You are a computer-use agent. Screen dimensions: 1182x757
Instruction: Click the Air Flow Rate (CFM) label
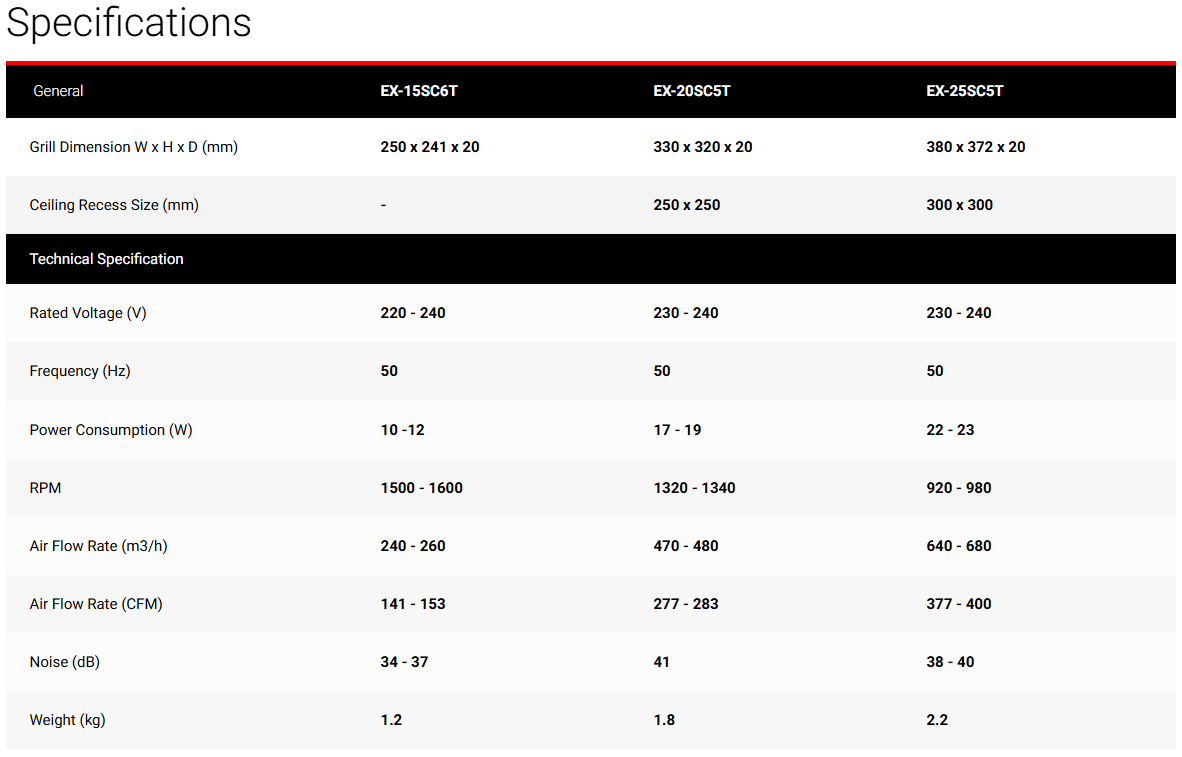click(x=96, y=604)
